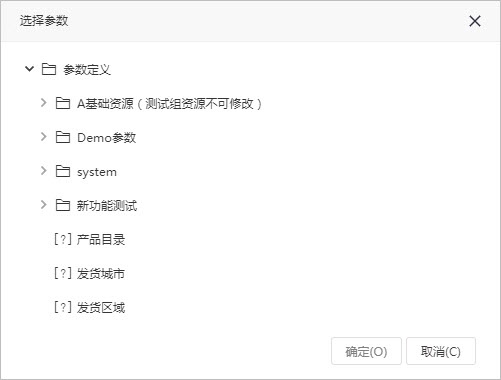Expand the system folder chevron
This screenshot has height=380, width=501.
point(43,171)
